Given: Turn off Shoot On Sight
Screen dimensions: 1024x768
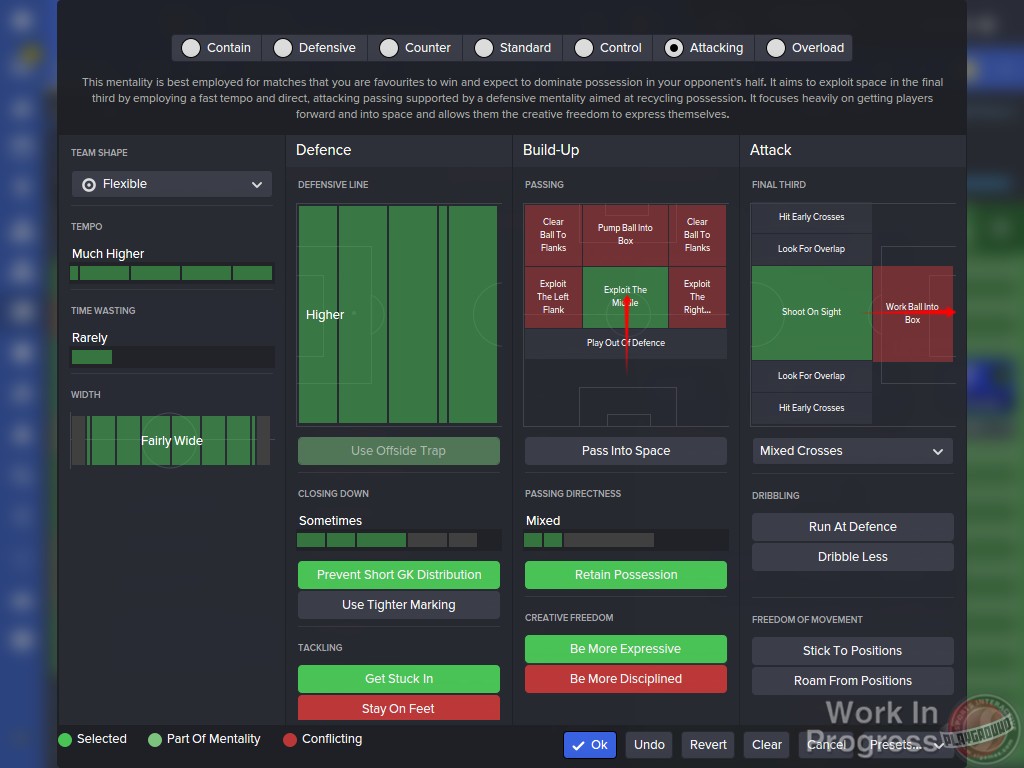Looking at the screenshot, I should (811, 313).
